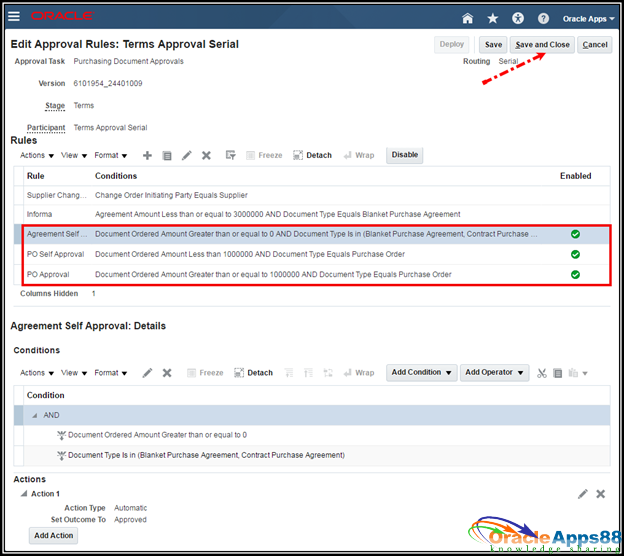Click the Copy icon beside scissors
624x556 pixels.
(x=558, y=373)
